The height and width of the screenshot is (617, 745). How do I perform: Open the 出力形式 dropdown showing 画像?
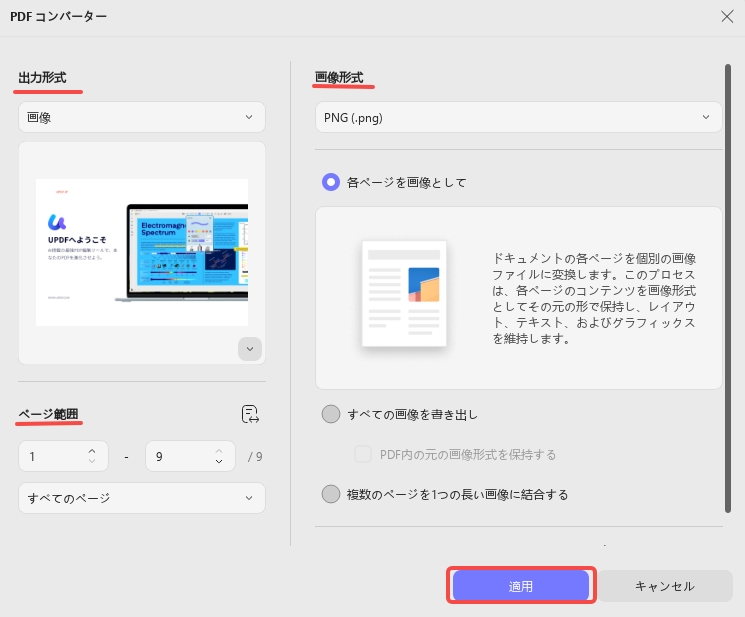(x=142, y=117)
